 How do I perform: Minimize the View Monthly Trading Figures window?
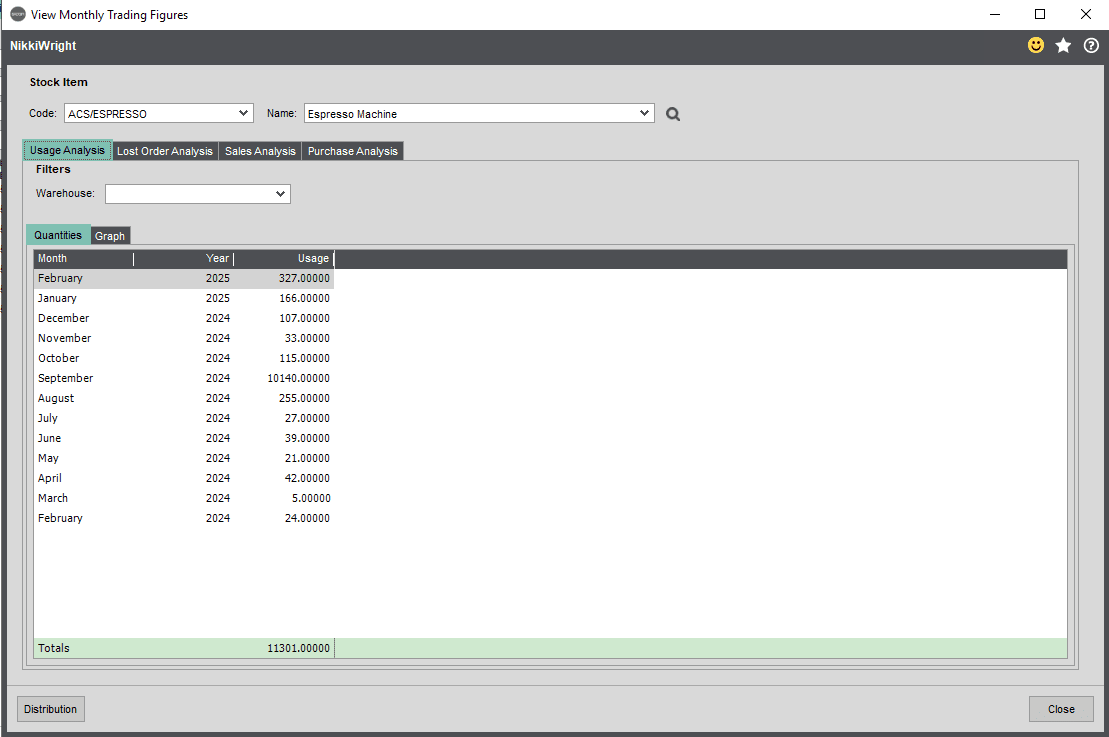click(x=995, y=14)
